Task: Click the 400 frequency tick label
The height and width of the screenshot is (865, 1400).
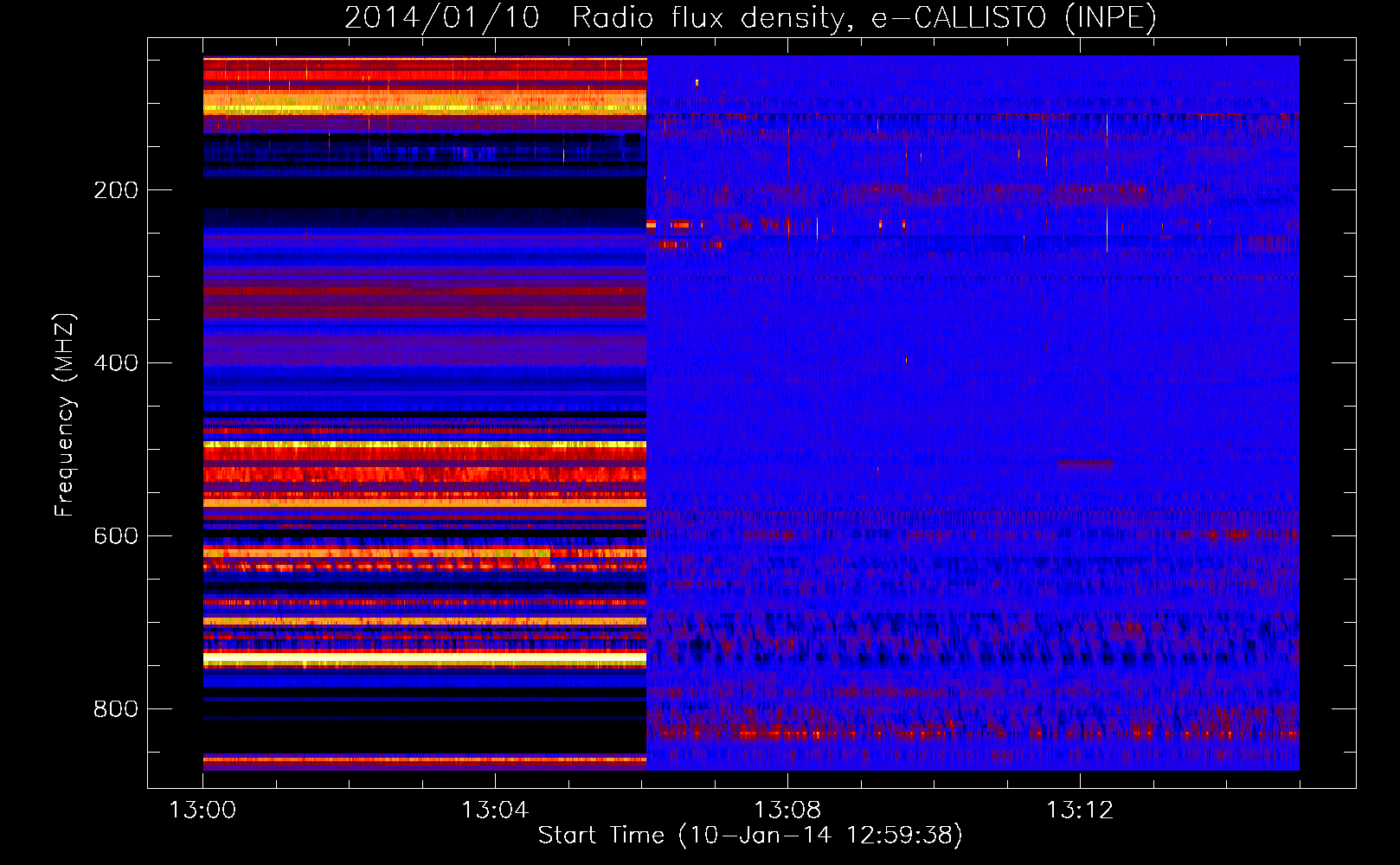Action: 116,363
